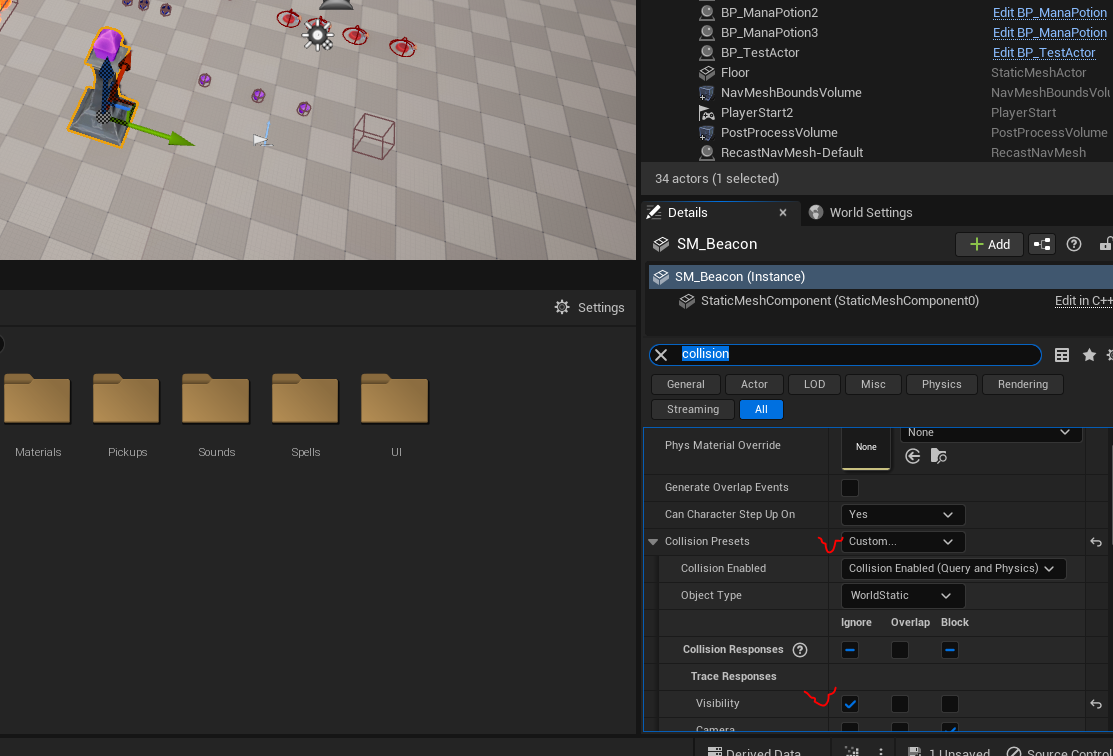Image resolution: width=1113 pixels, height=756 pixels.
Task: Reset Collision Presets to default arrow
Action: click(1096, 542)
